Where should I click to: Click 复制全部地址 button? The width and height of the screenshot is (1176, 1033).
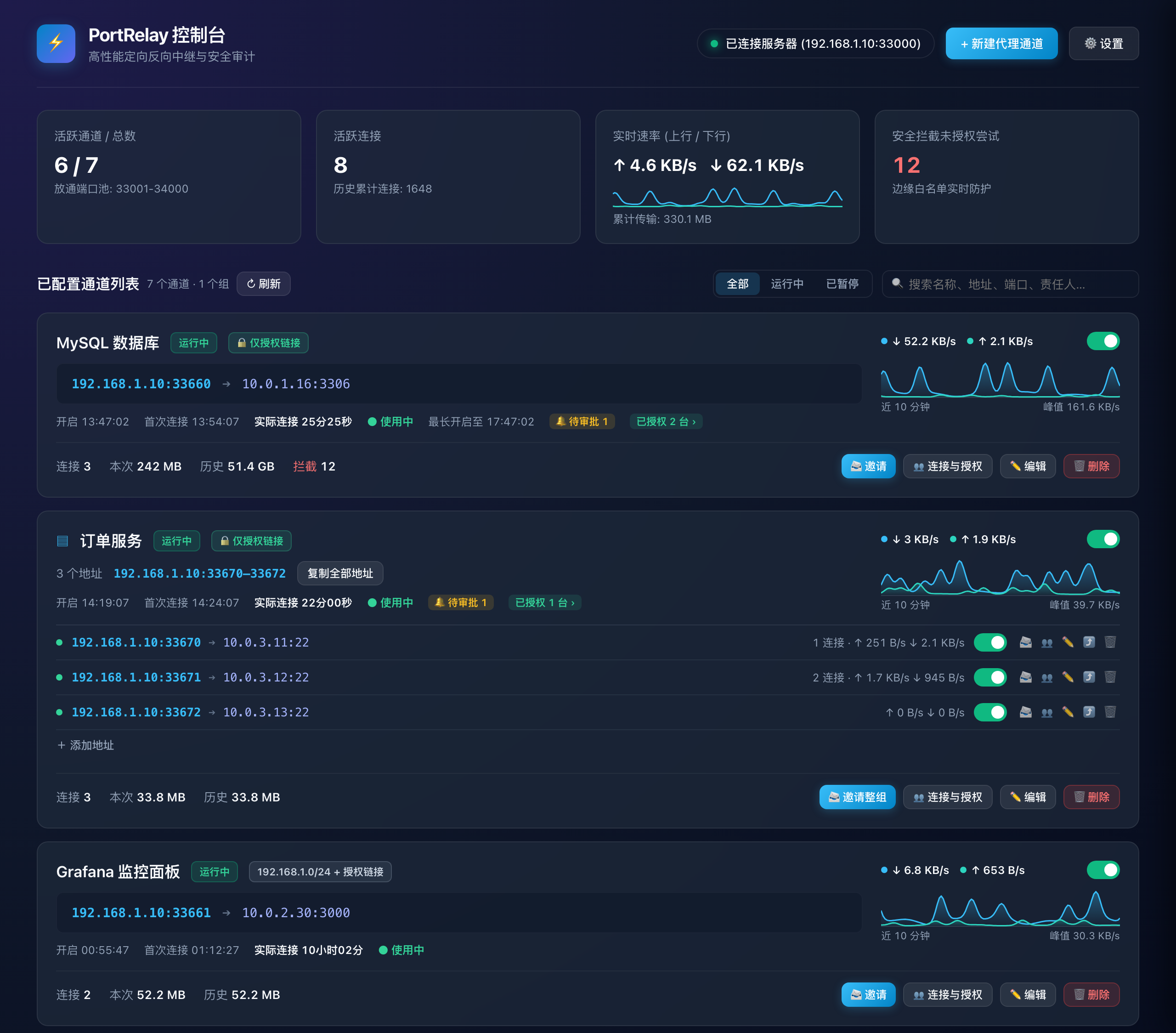point(340,573)
